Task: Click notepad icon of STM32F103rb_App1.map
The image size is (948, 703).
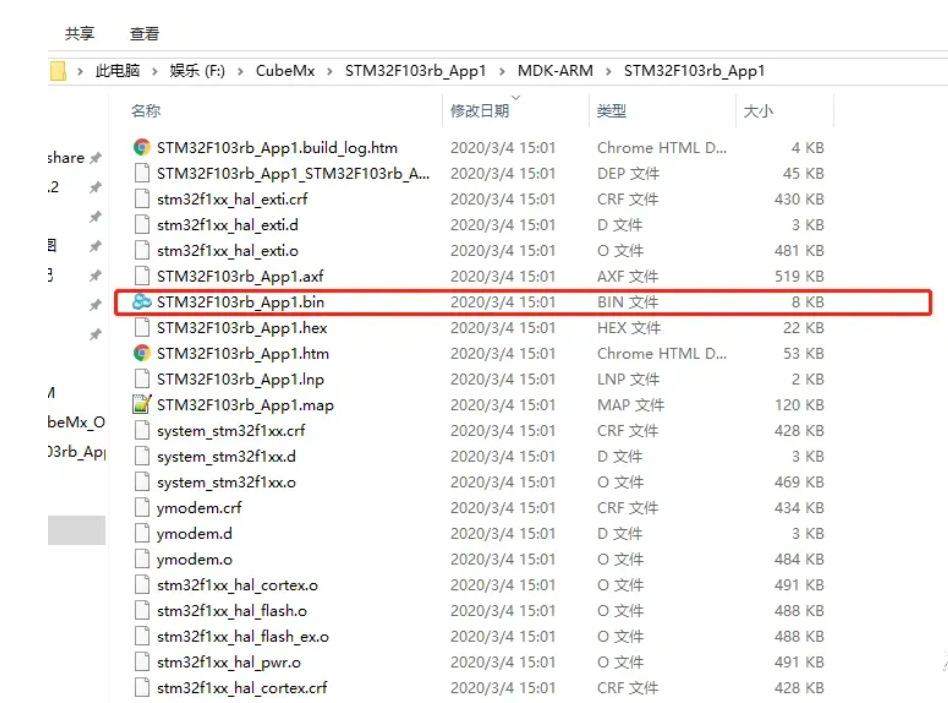Action: [141, 404]
